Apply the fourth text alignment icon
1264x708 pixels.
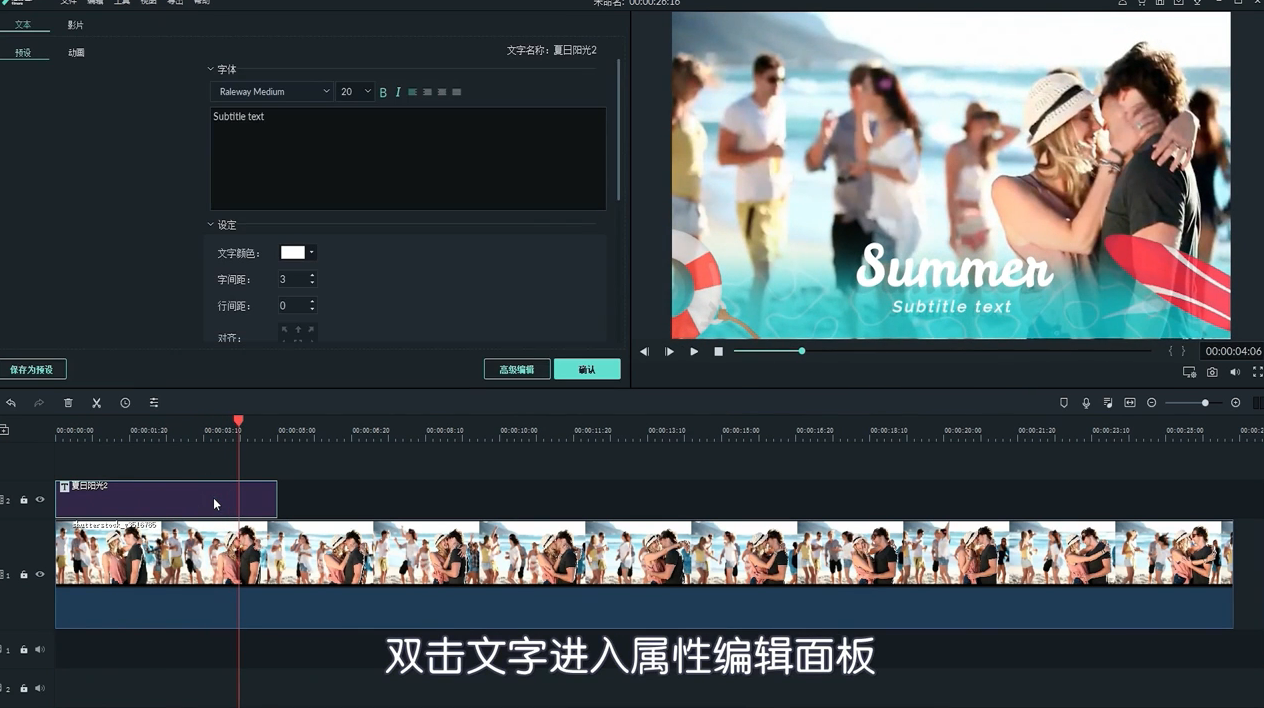pyautogui.click(x=457, y=92)
